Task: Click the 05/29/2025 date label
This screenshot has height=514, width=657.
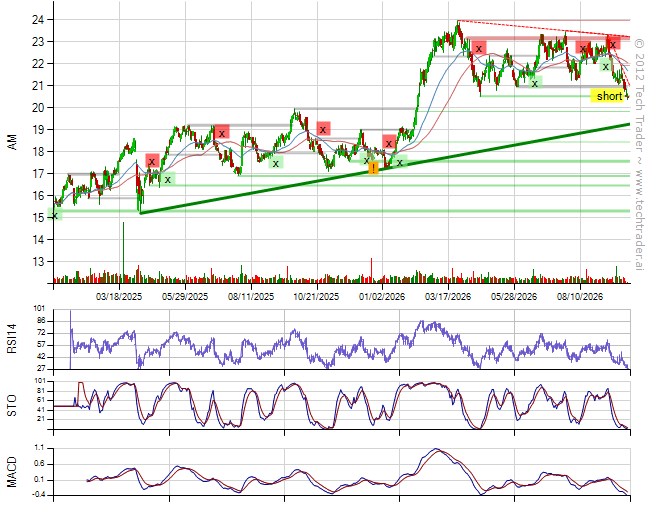Action: tap(185, 297)
